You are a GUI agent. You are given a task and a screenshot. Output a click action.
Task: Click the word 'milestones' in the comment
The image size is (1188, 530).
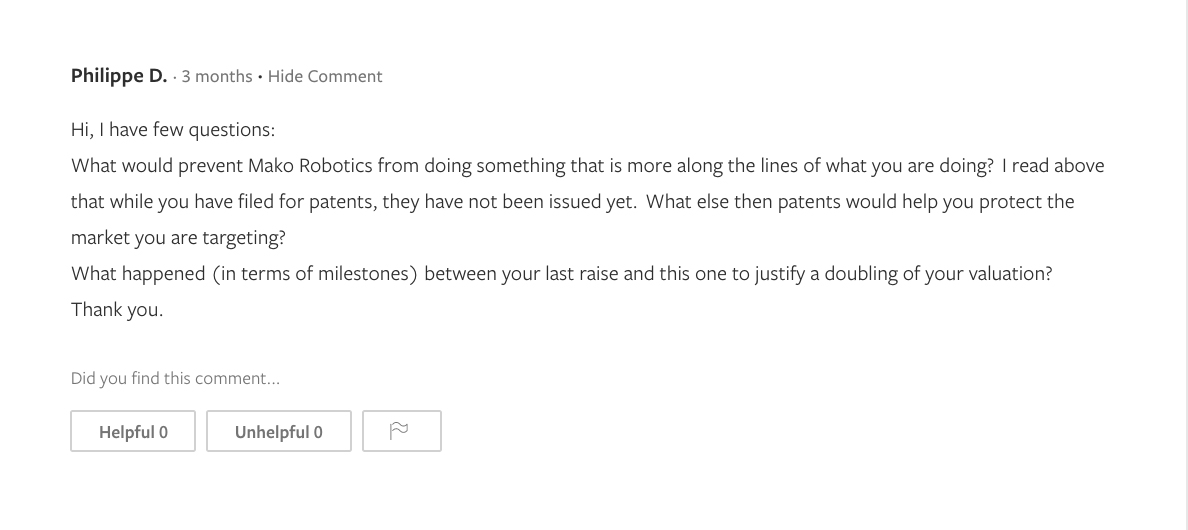click(x=366, y=274)
